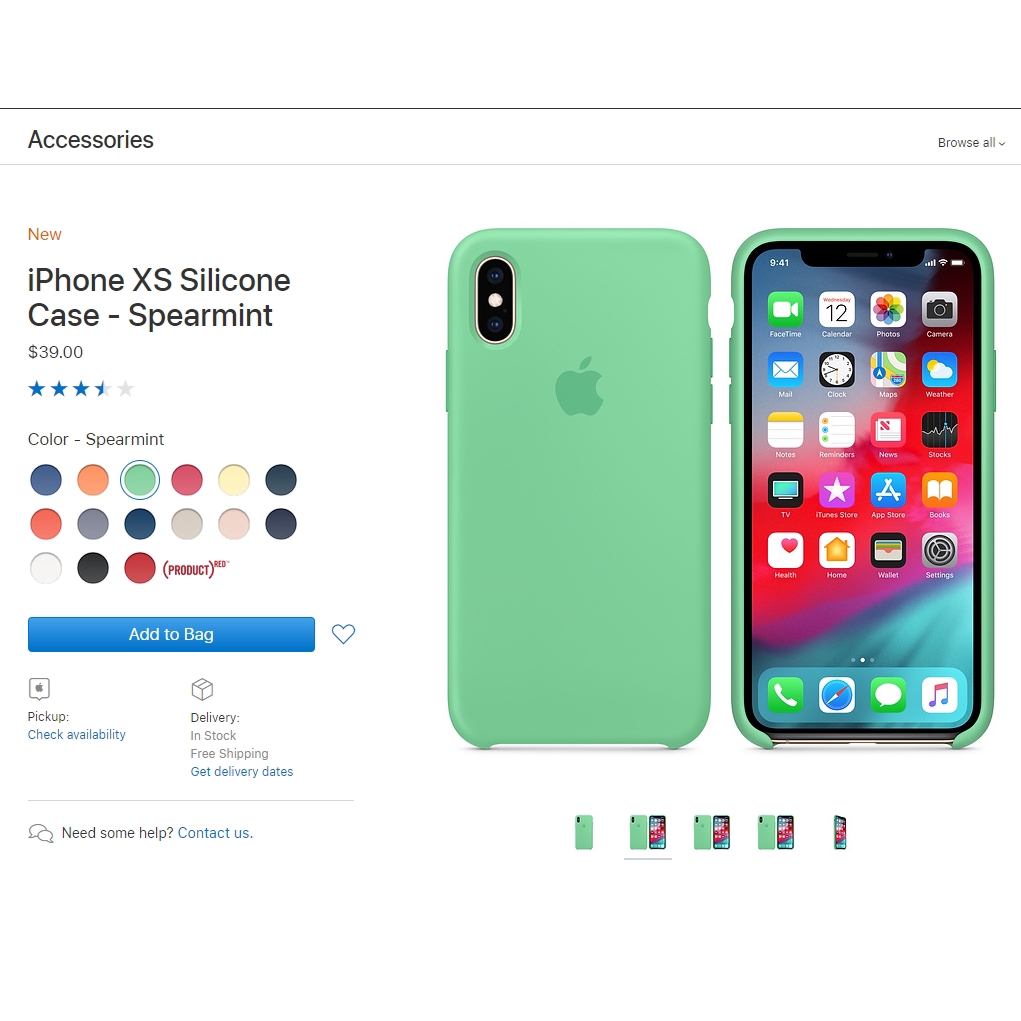Click the Apple Store pickup icon

pyautogui.click(x=39, y=688)
